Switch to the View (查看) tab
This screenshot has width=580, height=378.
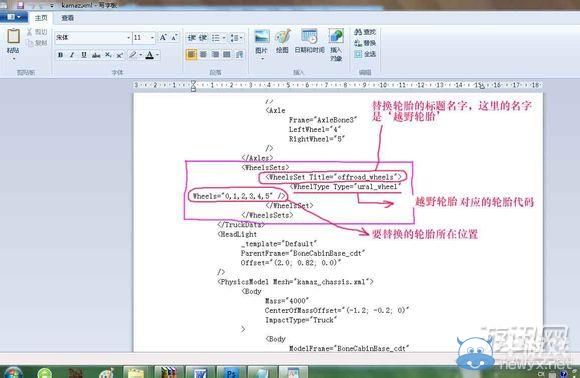(68, 18)
